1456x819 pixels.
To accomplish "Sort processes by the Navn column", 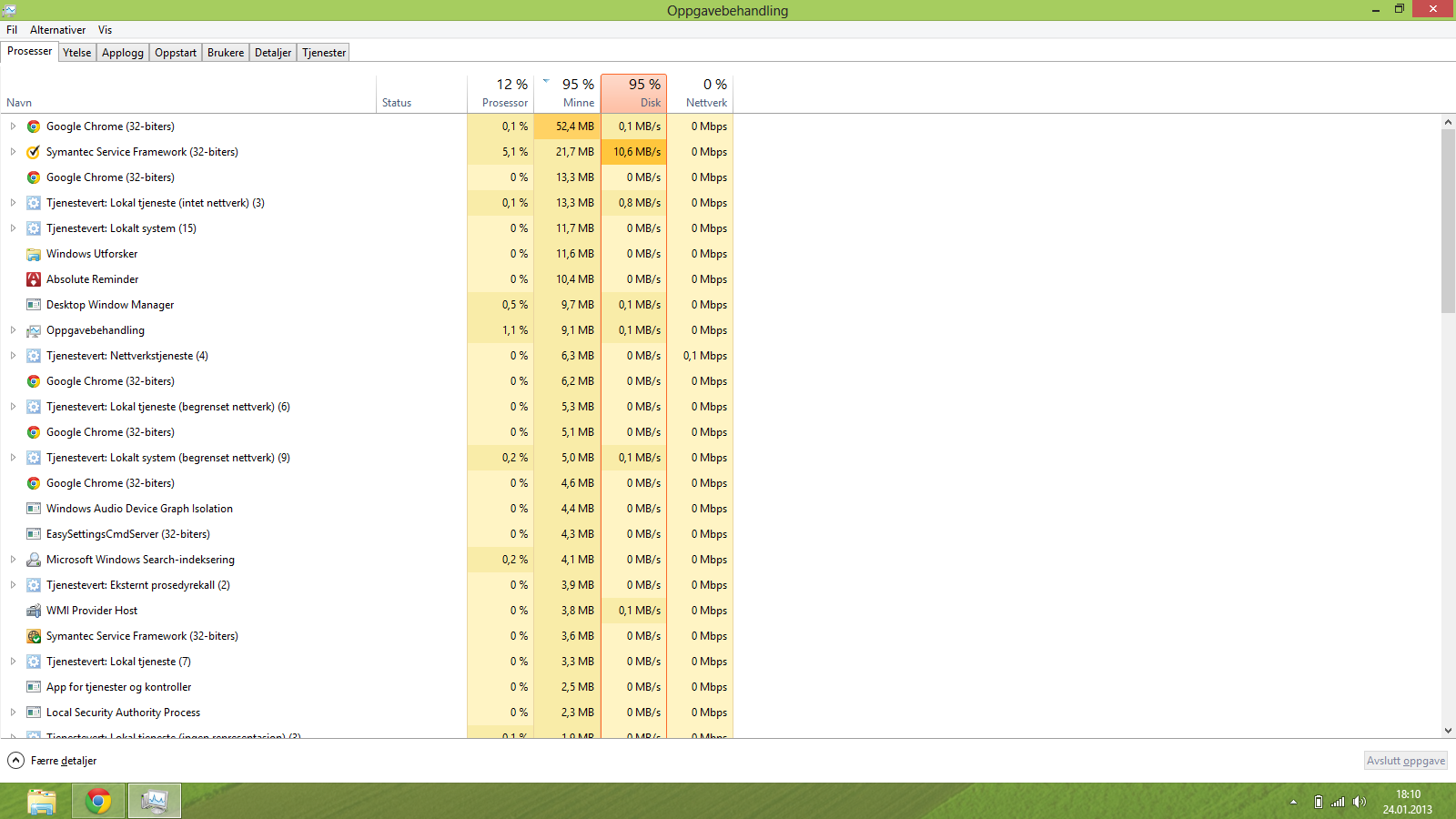I will pyautogui.click(x=189, y=94).
